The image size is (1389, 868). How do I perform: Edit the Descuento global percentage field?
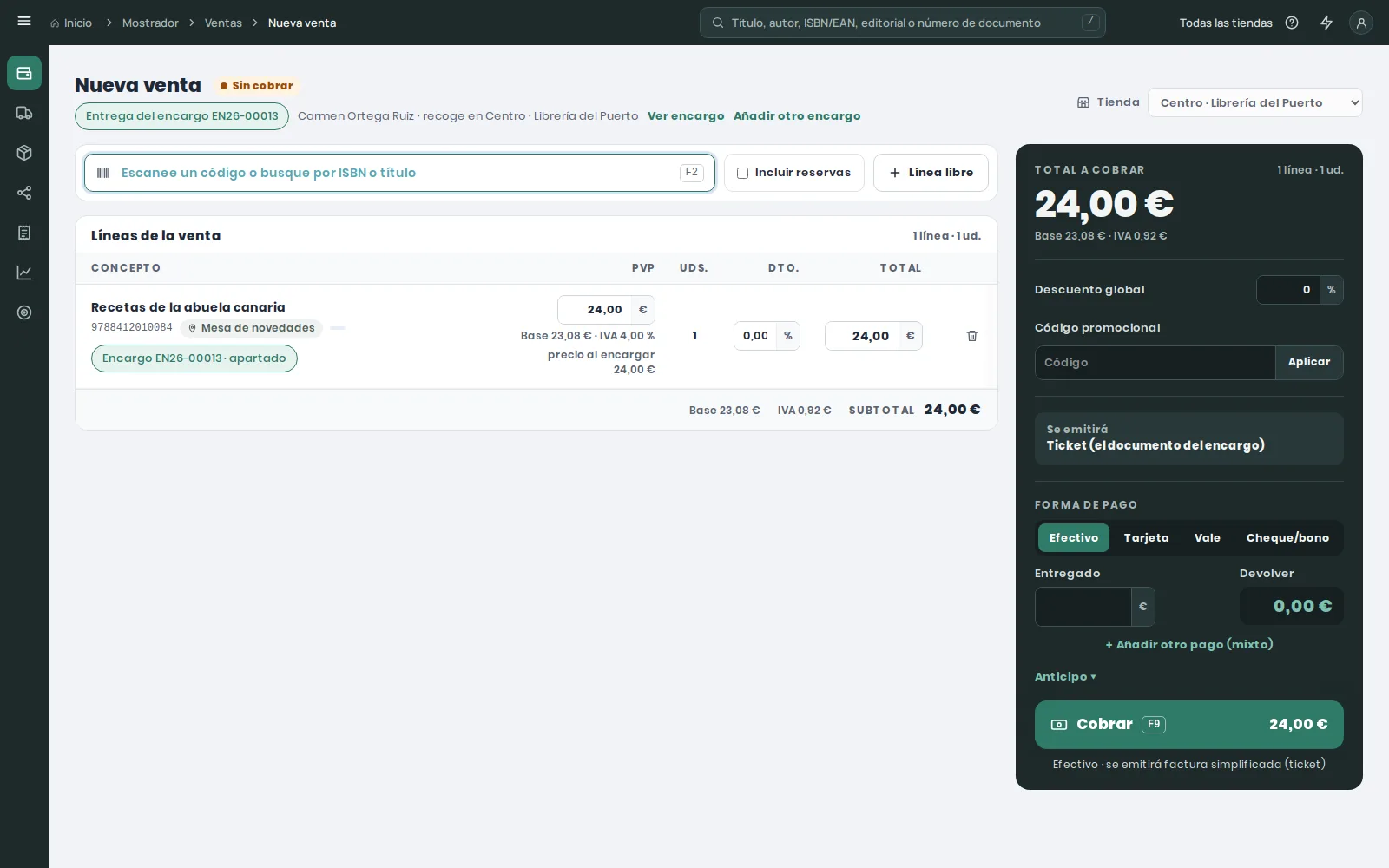[1288, 290]
